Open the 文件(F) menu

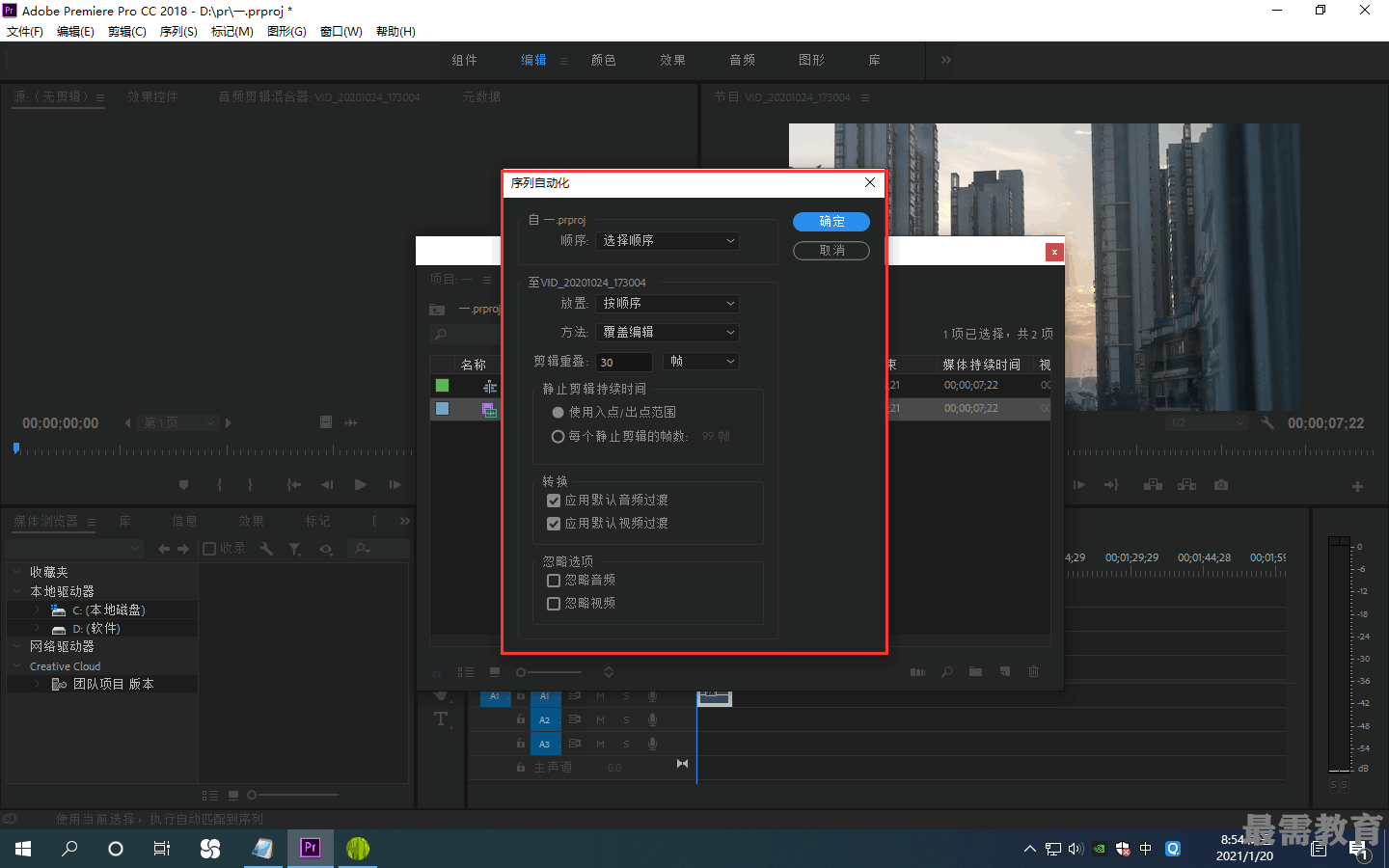pyautogui.click(x=25, y=32)
